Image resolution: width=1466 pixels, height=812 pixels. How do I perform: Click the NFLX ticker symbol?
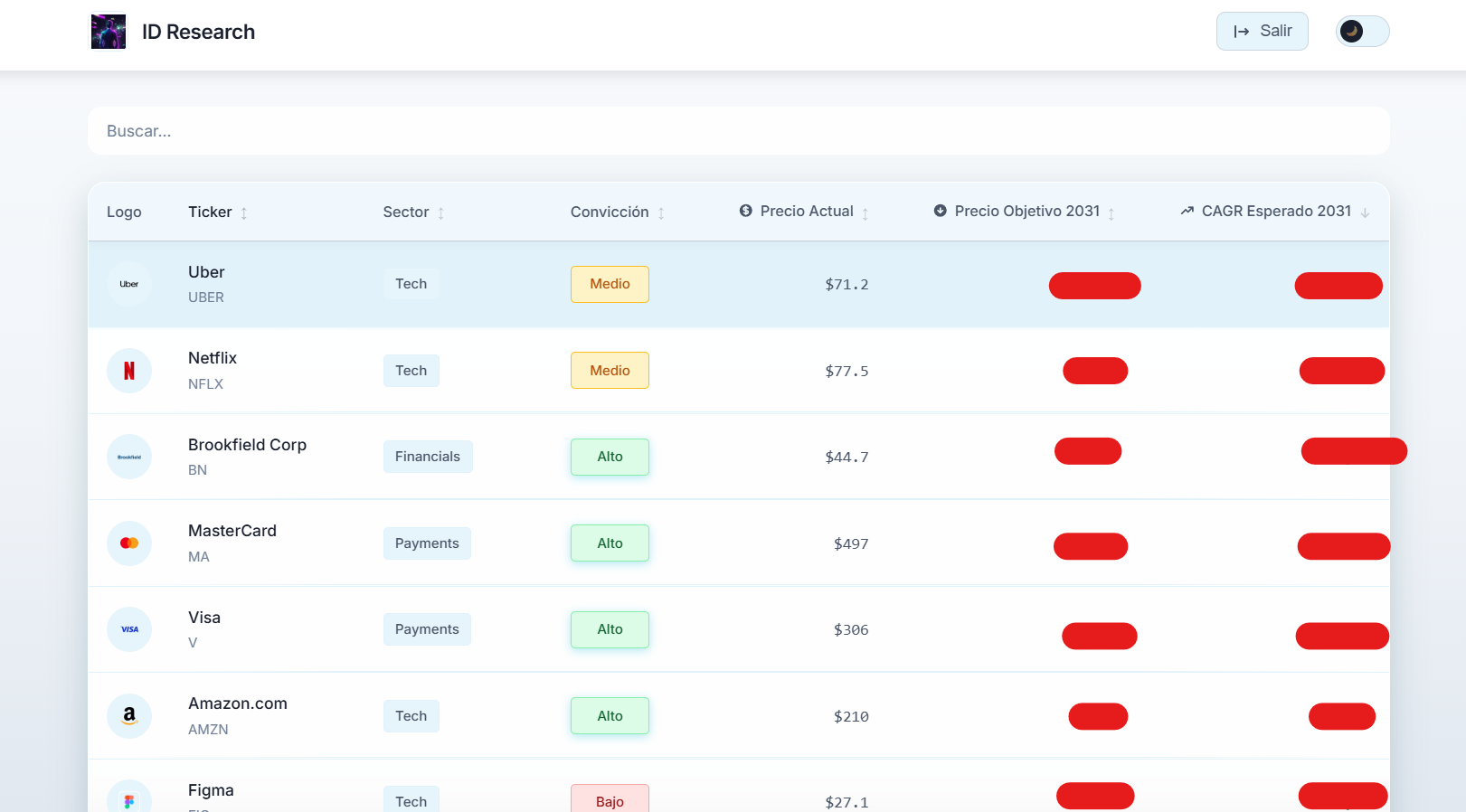(x=205, y=384)
